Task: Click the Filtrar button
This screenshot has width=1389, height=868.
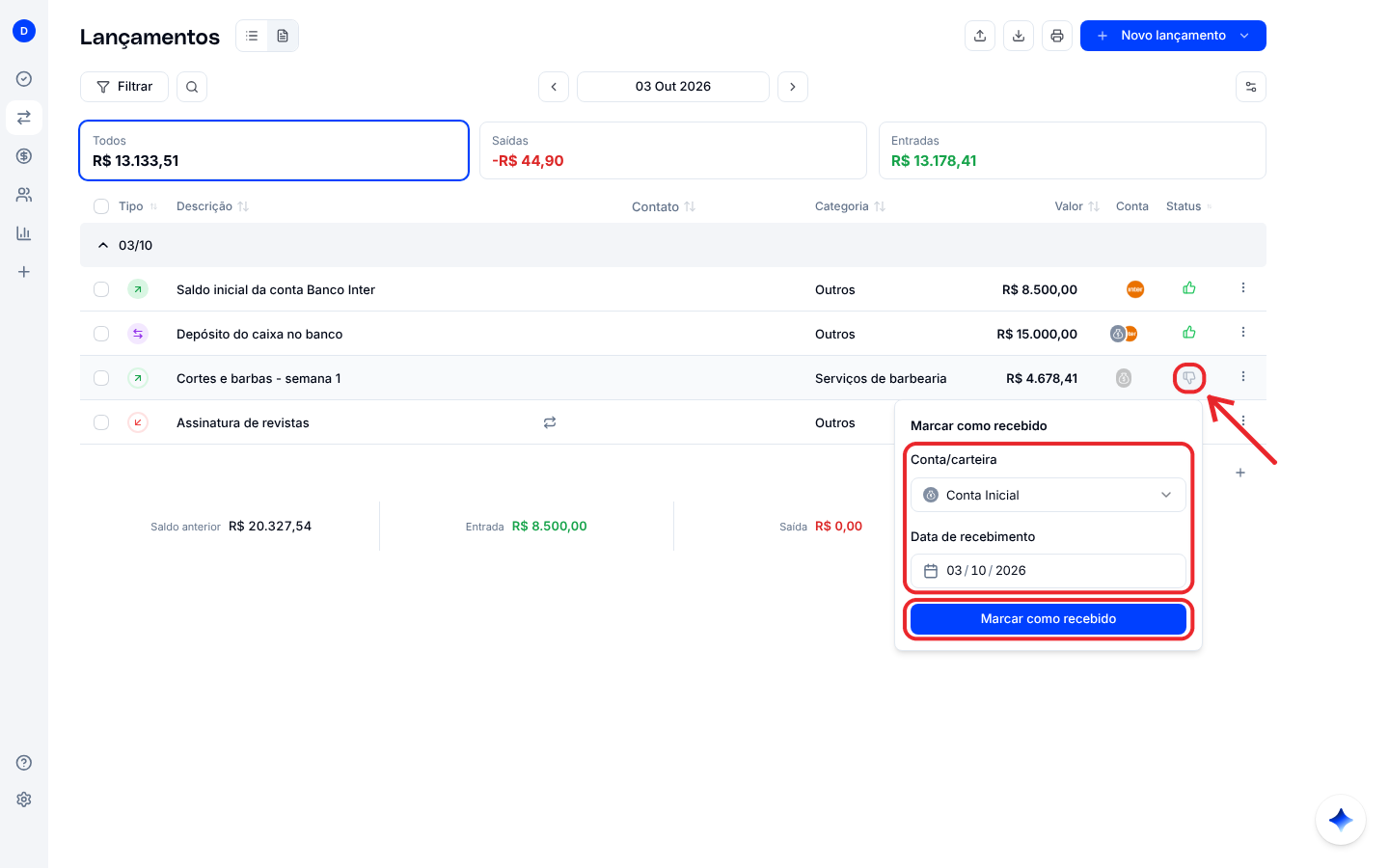Action: coord(124,87)
